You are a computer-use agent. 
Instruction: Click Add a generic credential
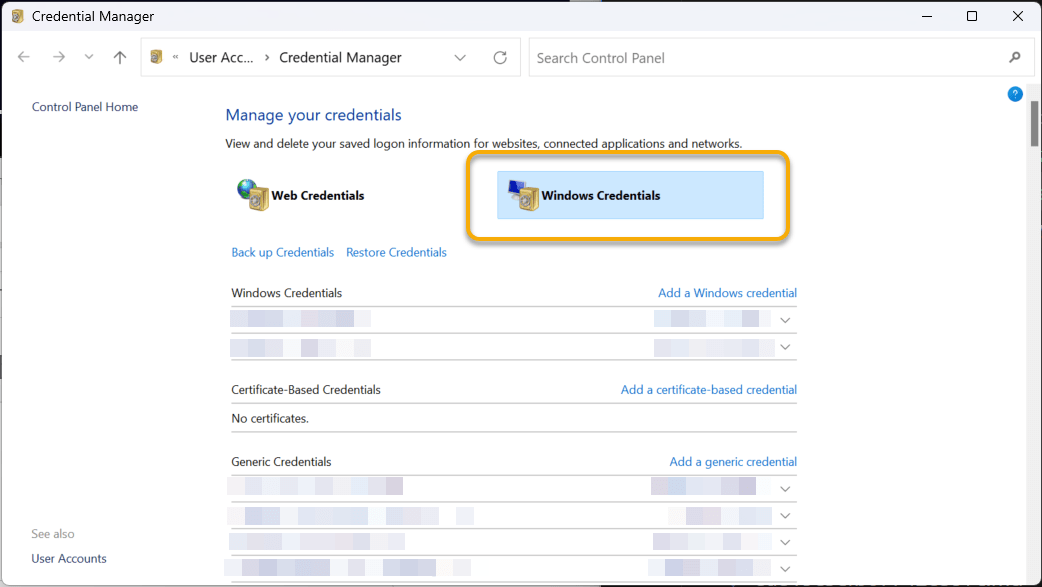coord(733,462)
